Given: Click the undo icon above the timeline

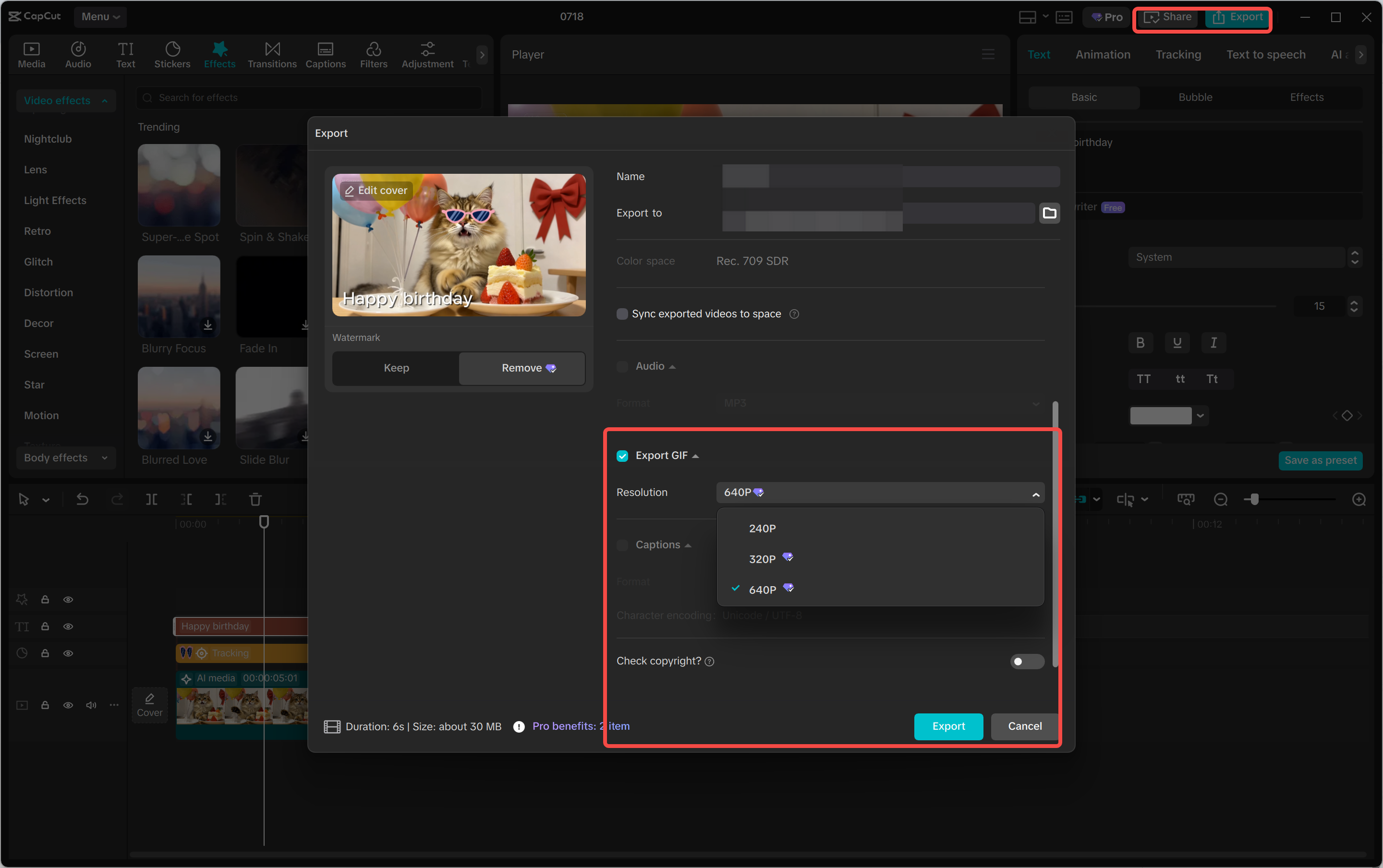Looking at the screenshot, I should (x=83, y=499).
